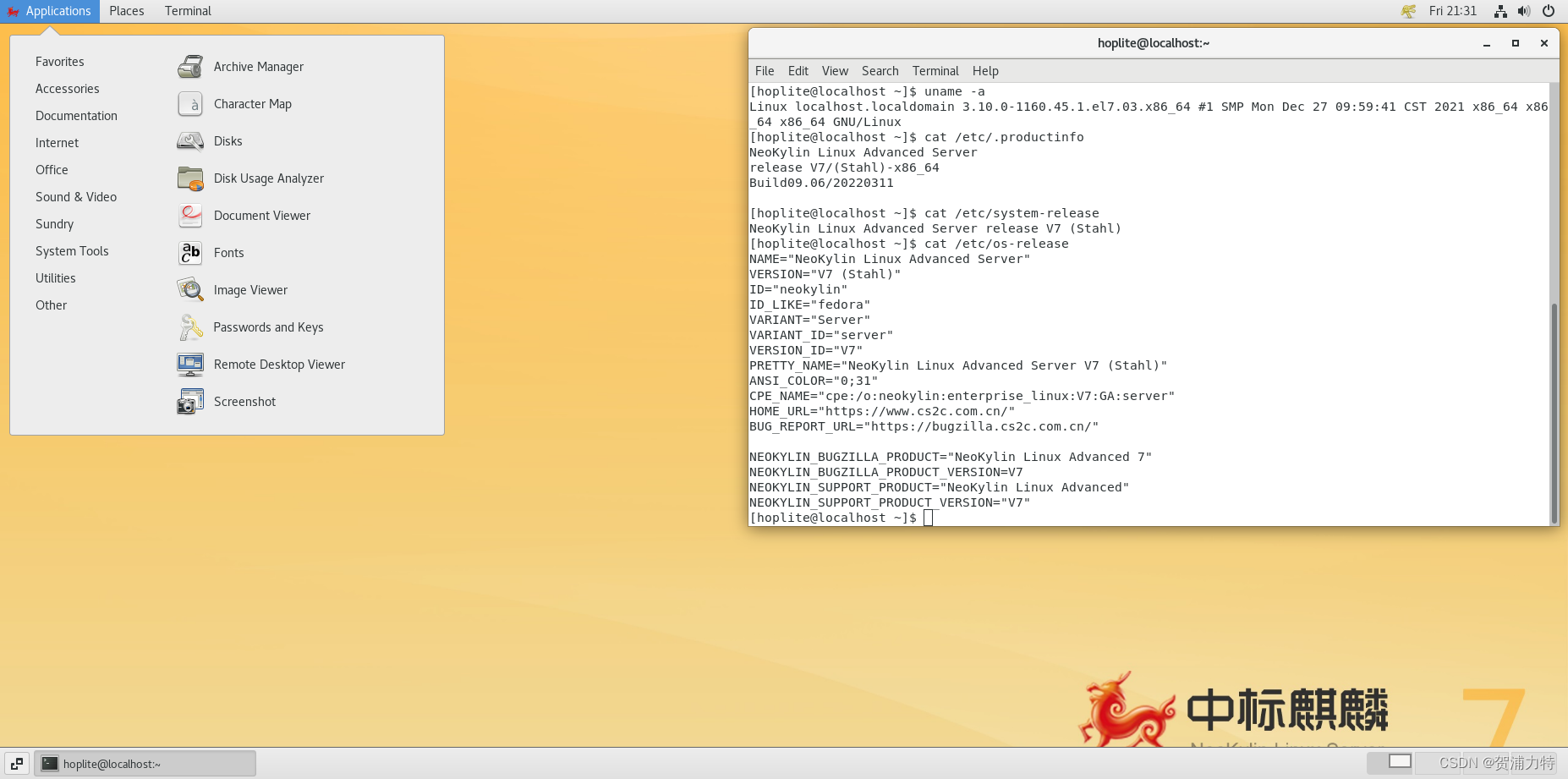
Task: Click the HOME_URL line in terminal
Action: 882,411
